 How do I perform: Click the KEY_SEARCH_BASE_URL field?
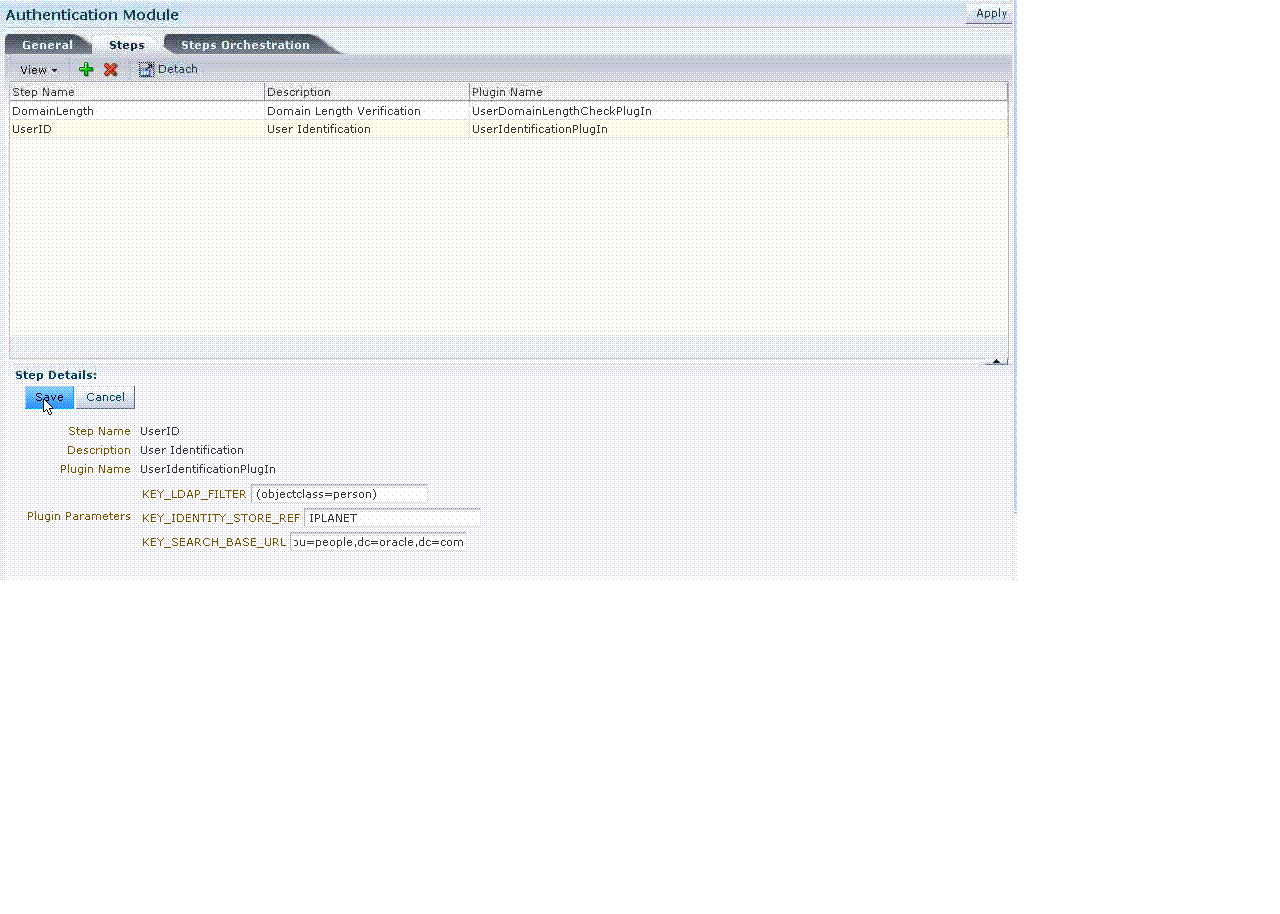(378, 541)
